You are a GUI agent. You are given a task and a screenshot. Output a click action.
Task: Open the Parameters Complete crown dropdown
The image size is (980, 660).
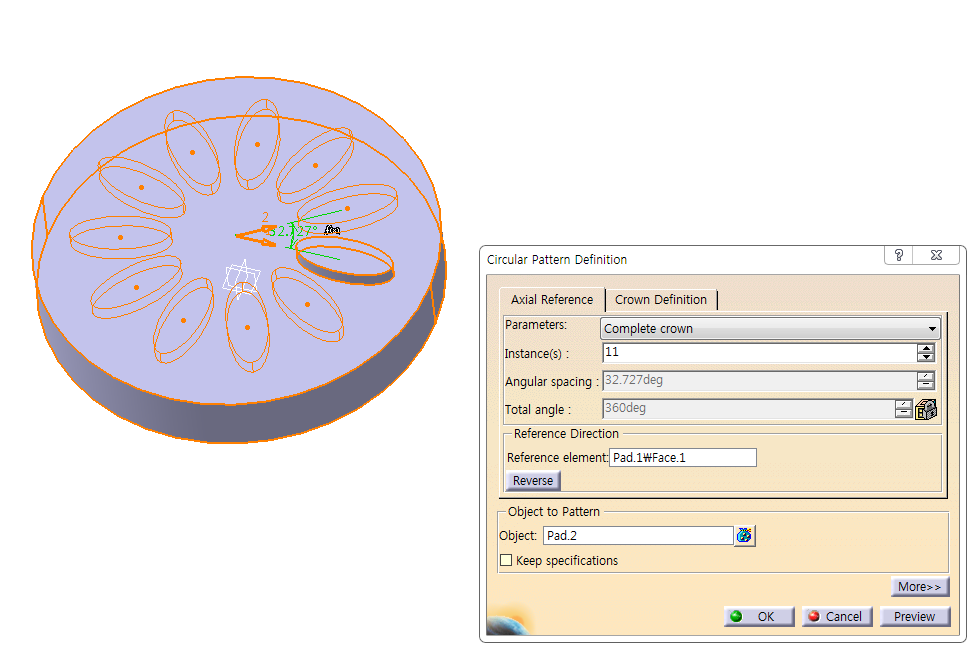[x=770, y=329]
